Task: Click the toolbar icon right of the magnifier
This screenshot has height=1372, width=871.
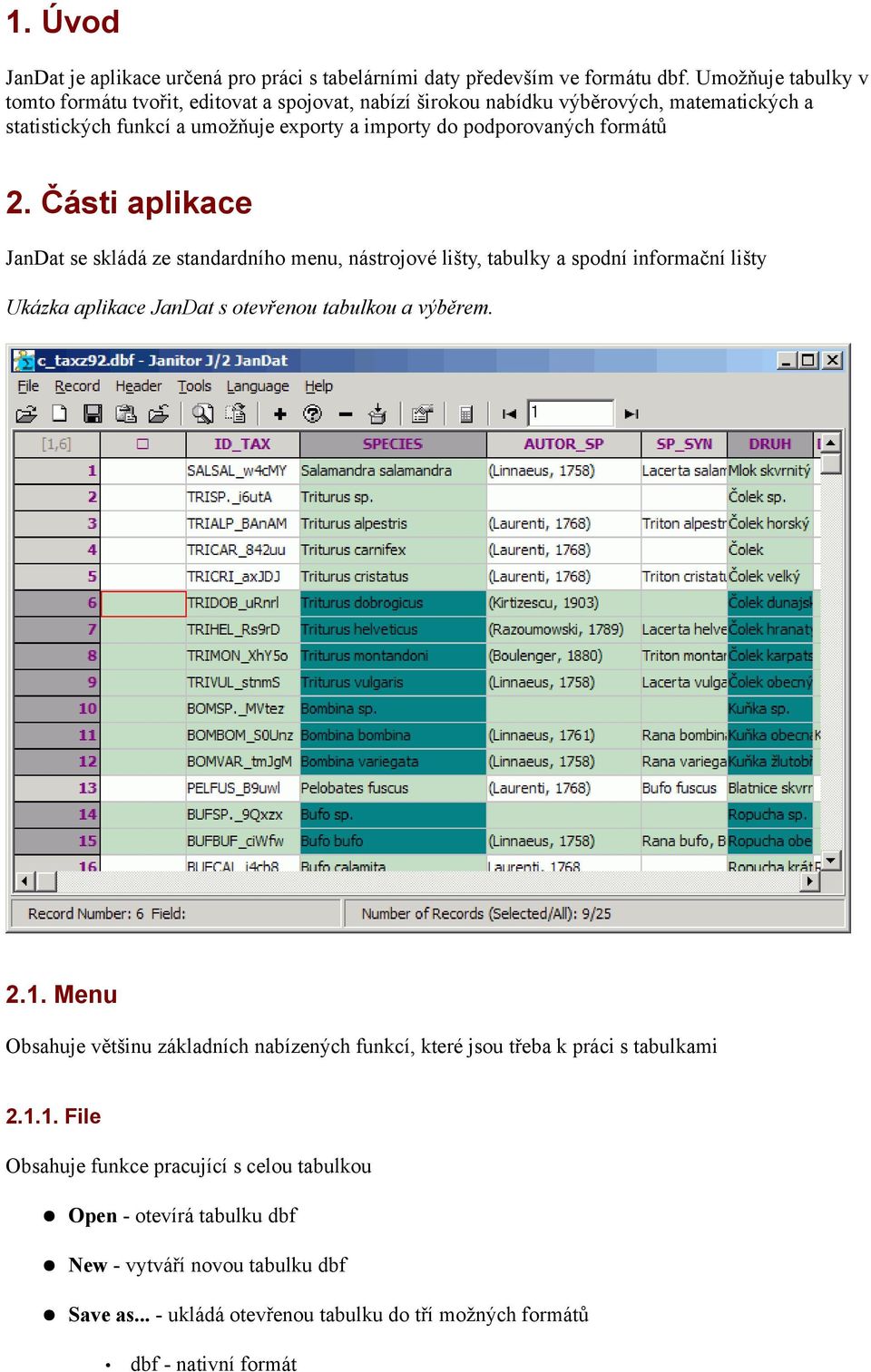Action: (235, 414)
